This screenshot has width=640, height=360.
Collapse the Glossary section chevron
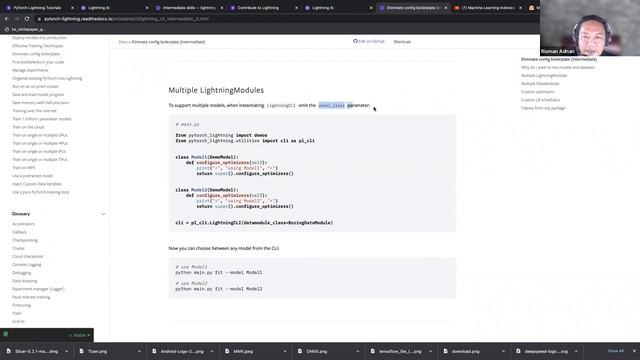click(x=103, y=214)
